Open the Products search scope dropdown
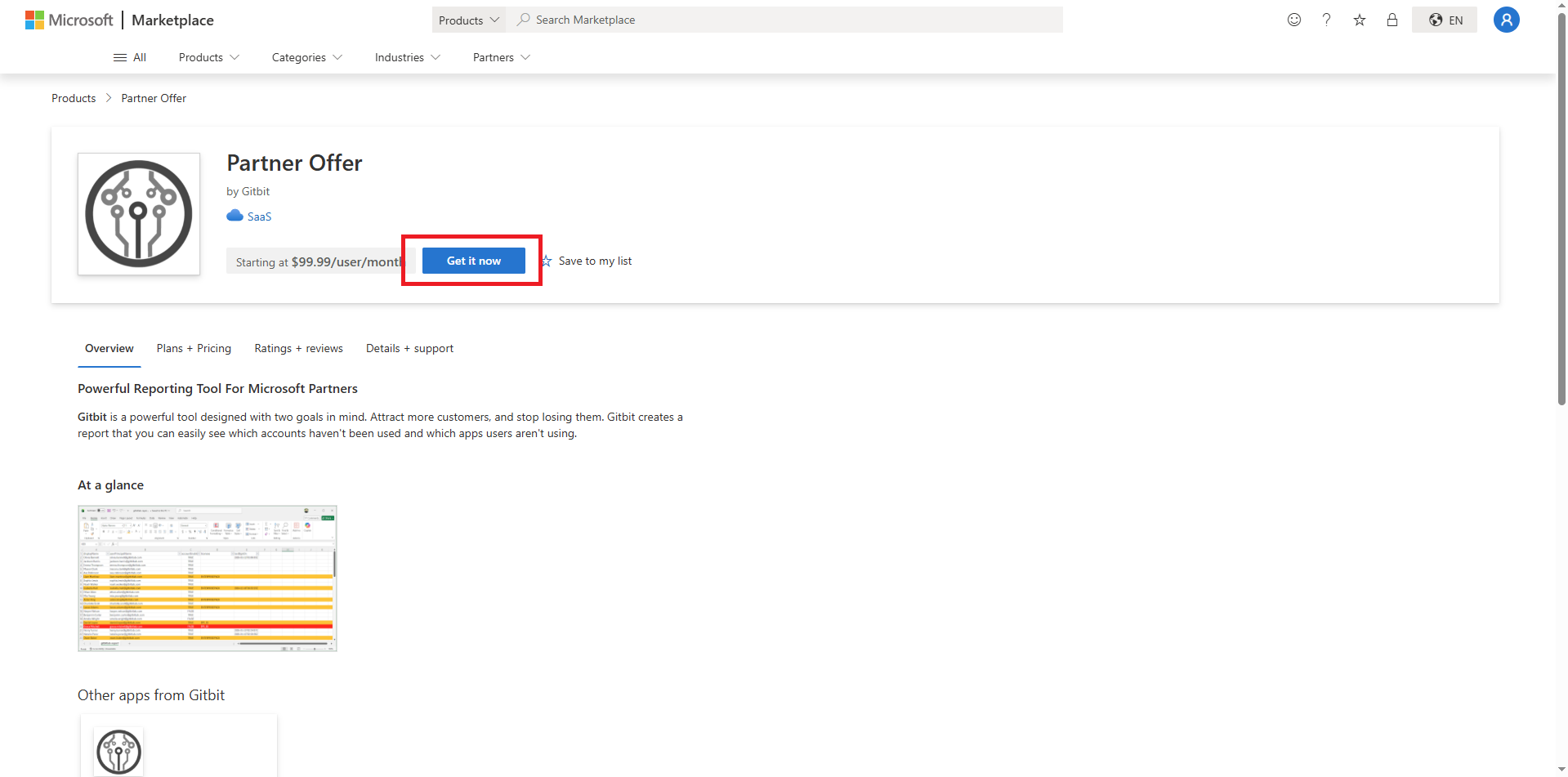This screenshot has width=1568, height=777. 468,20
